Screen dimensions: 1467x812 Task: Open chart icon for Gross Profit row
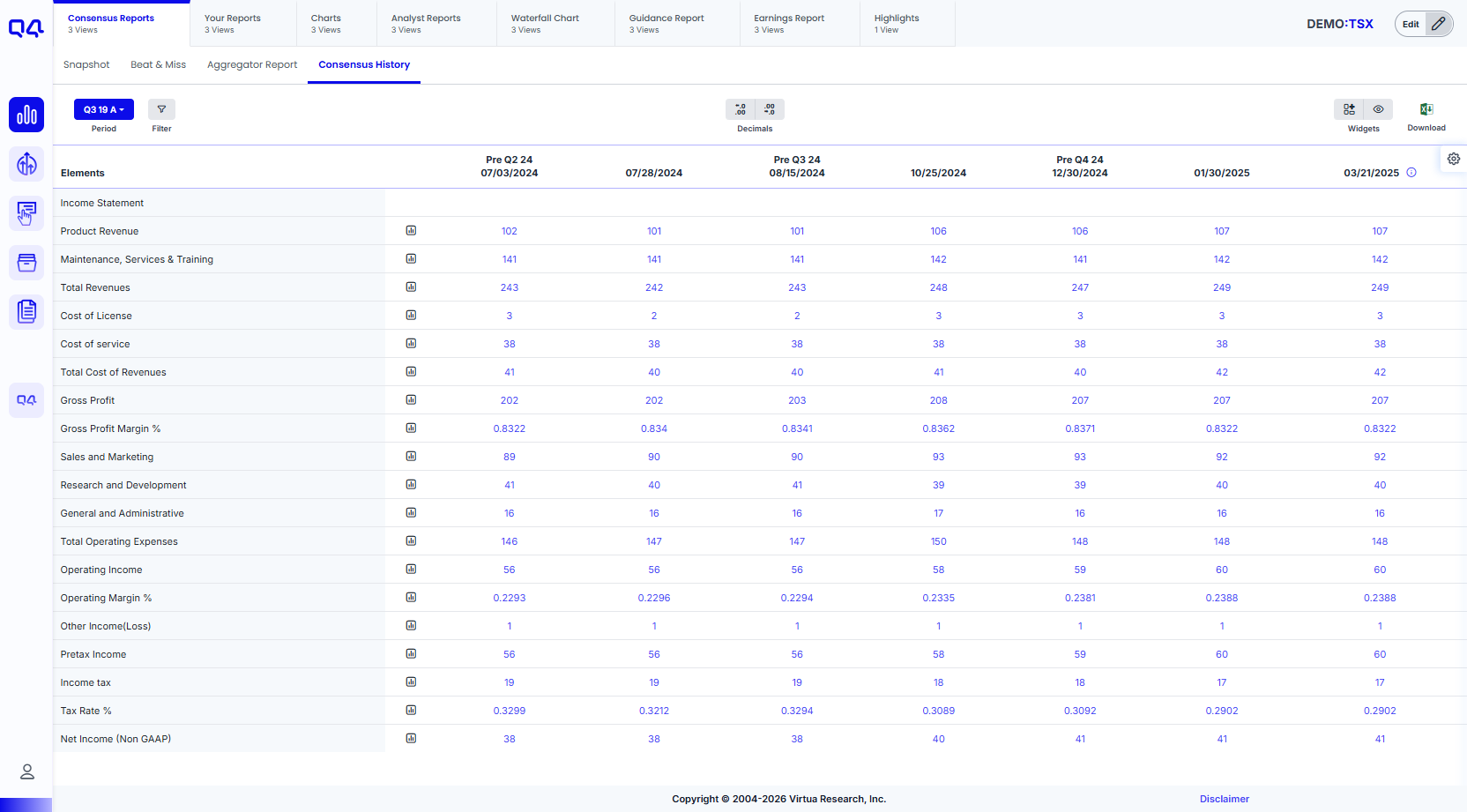(x=411, y=400)
